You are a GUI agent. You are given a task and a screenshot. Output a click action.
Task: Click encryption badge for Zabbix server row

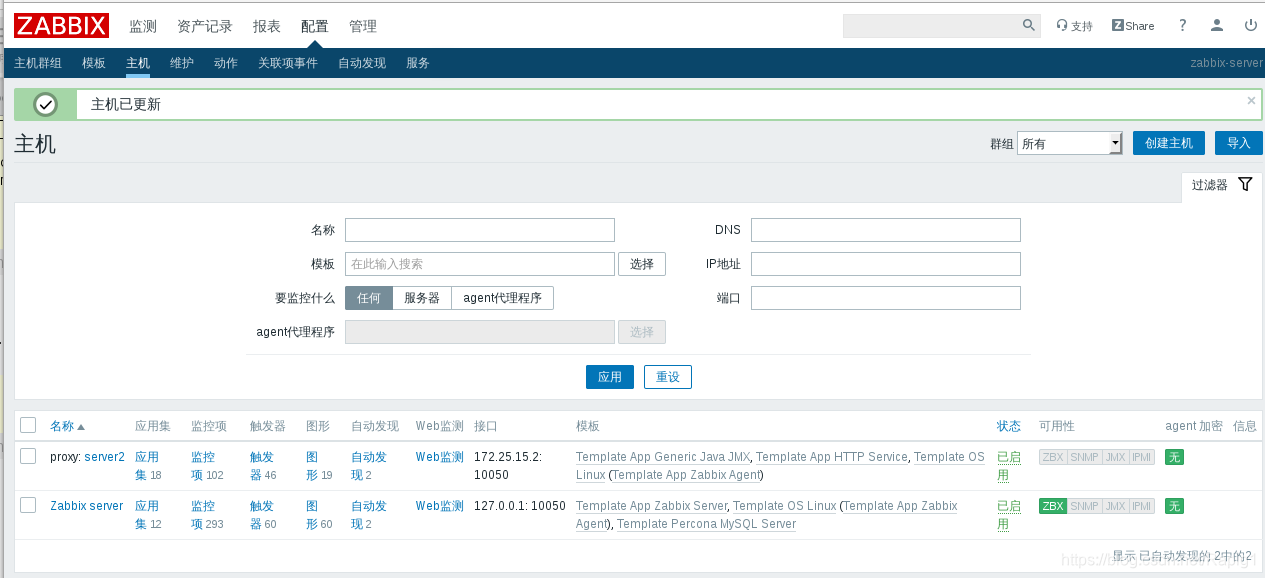(1174, 506)
